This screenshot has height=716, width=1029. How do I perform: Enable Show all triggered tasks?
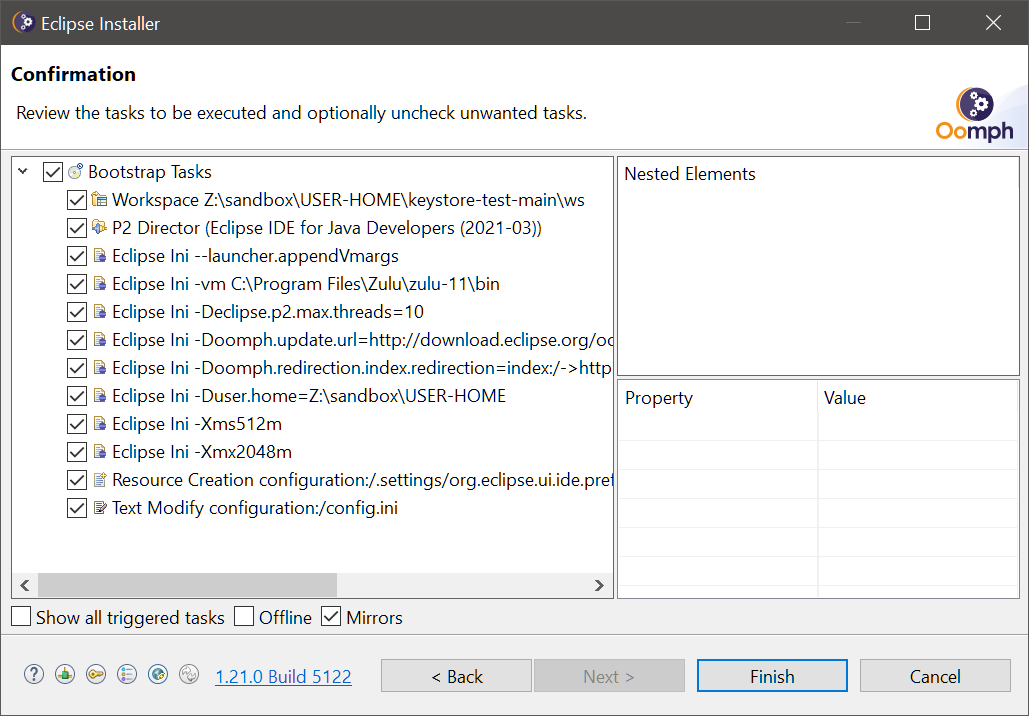point(21,617)
